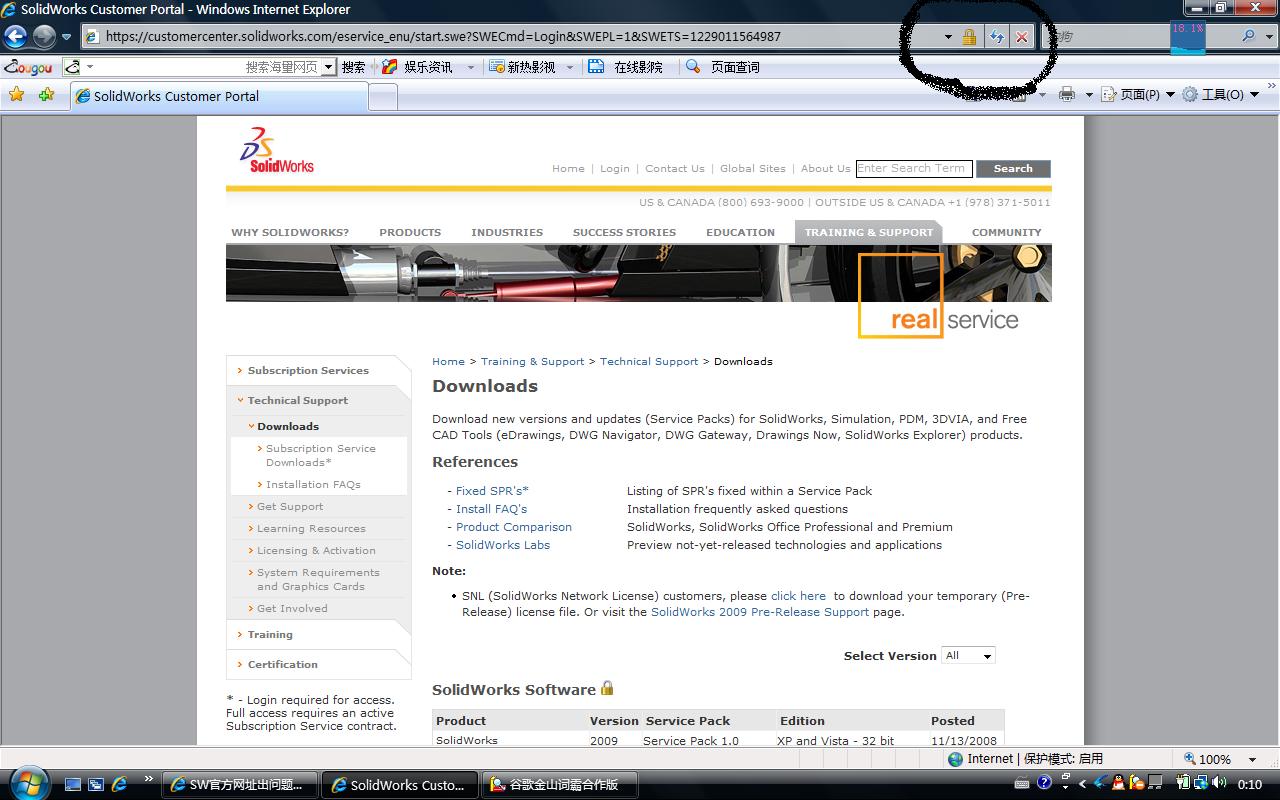
Task: Stop page loading with the red X
Action: click(1021, 37)
